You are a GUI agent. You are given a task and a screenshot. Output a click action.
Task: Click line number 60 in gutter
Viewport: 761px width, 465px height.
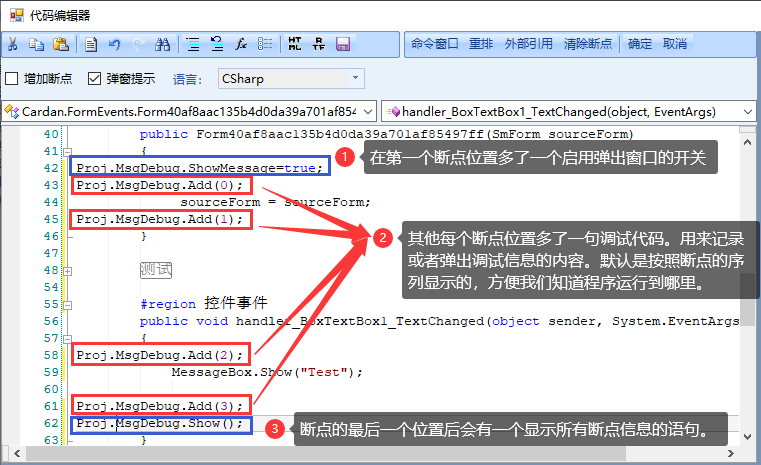point(51,389)
